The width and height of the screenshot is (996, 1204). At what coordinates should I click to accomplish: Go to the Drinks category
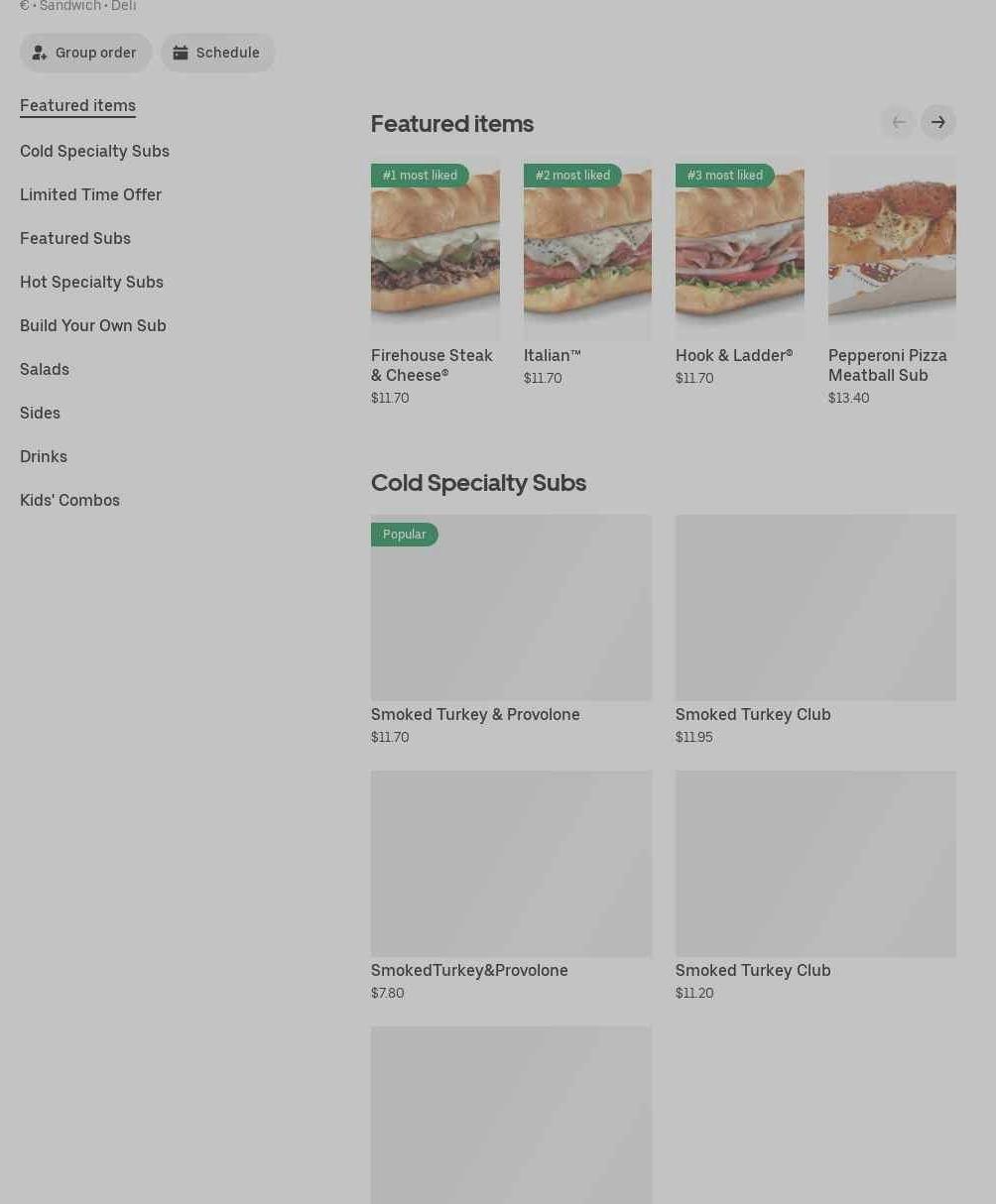(x=44, y=456)
